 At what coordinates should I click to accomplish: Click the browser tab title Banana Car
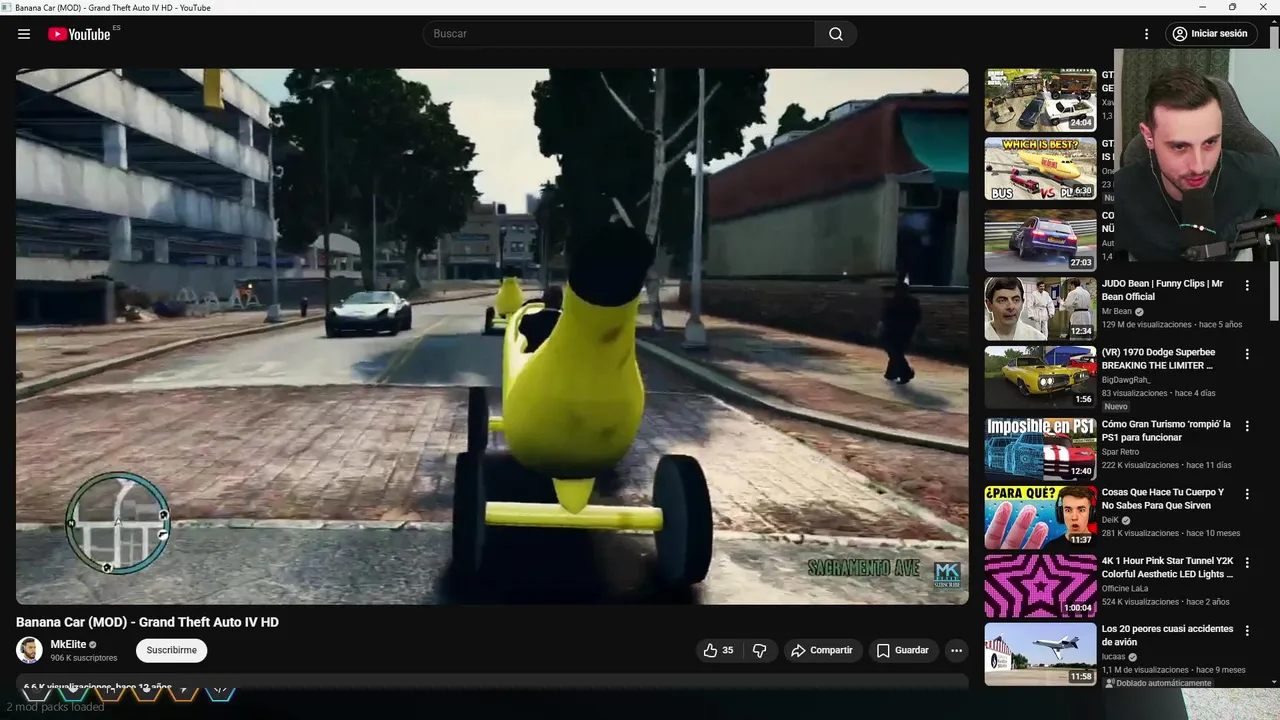point(112,7)
